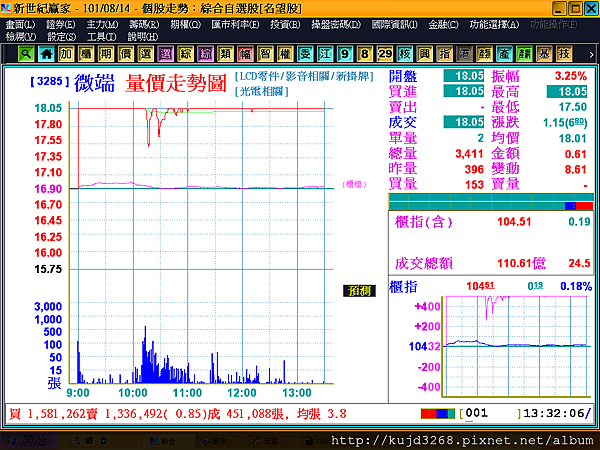Click the cyan 9 toolbar icon
600x450 pixels.
345,54
